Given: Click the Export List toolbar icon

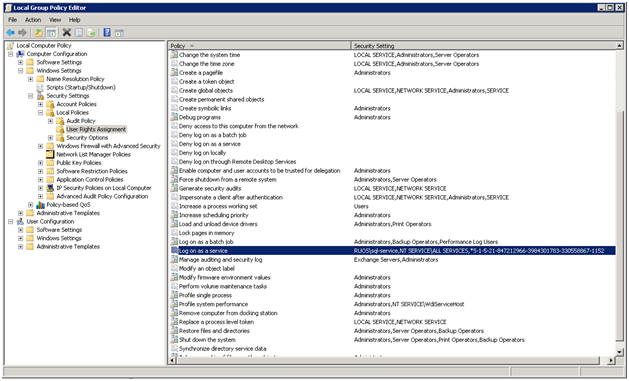Looking at the screenshot, I should point(91,32).
